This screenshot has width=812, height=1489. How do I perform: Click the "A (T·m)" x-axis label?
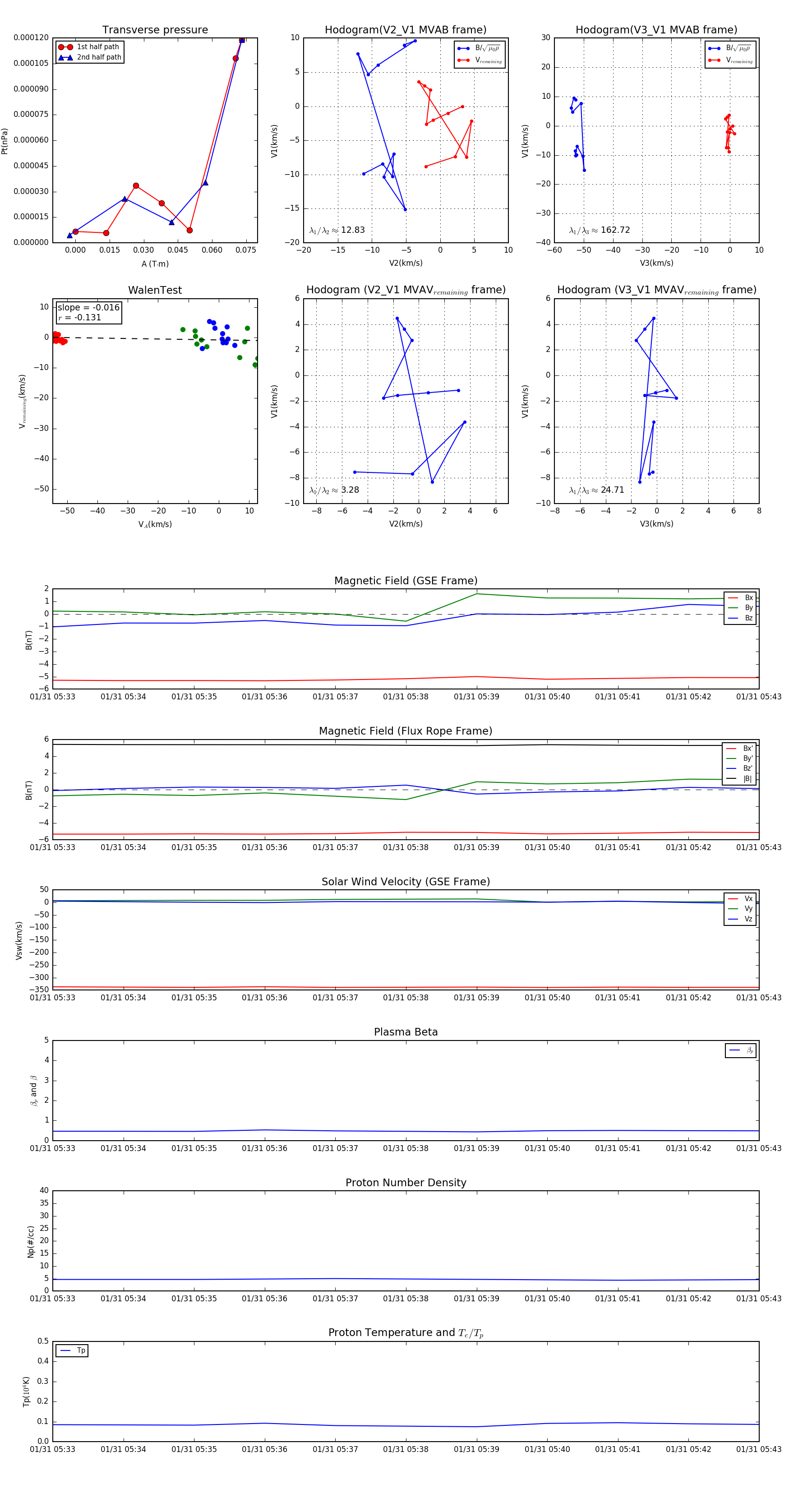[155, 264]
